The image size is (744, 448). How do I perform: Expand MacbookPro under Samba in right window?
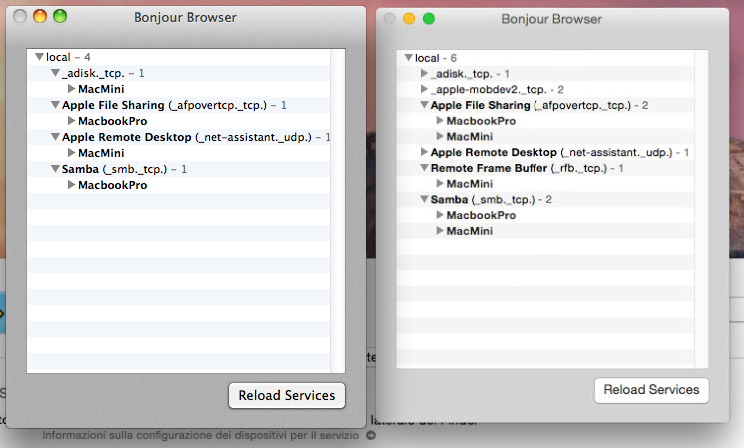pos(440,215)
